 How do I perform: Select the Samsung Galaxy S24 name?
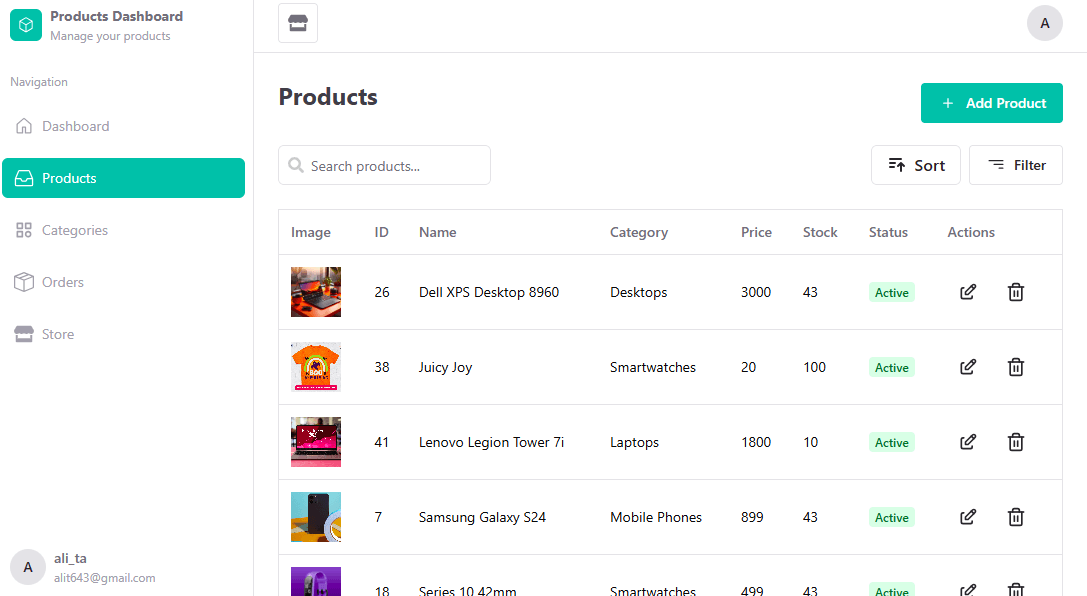coord(482,517)
